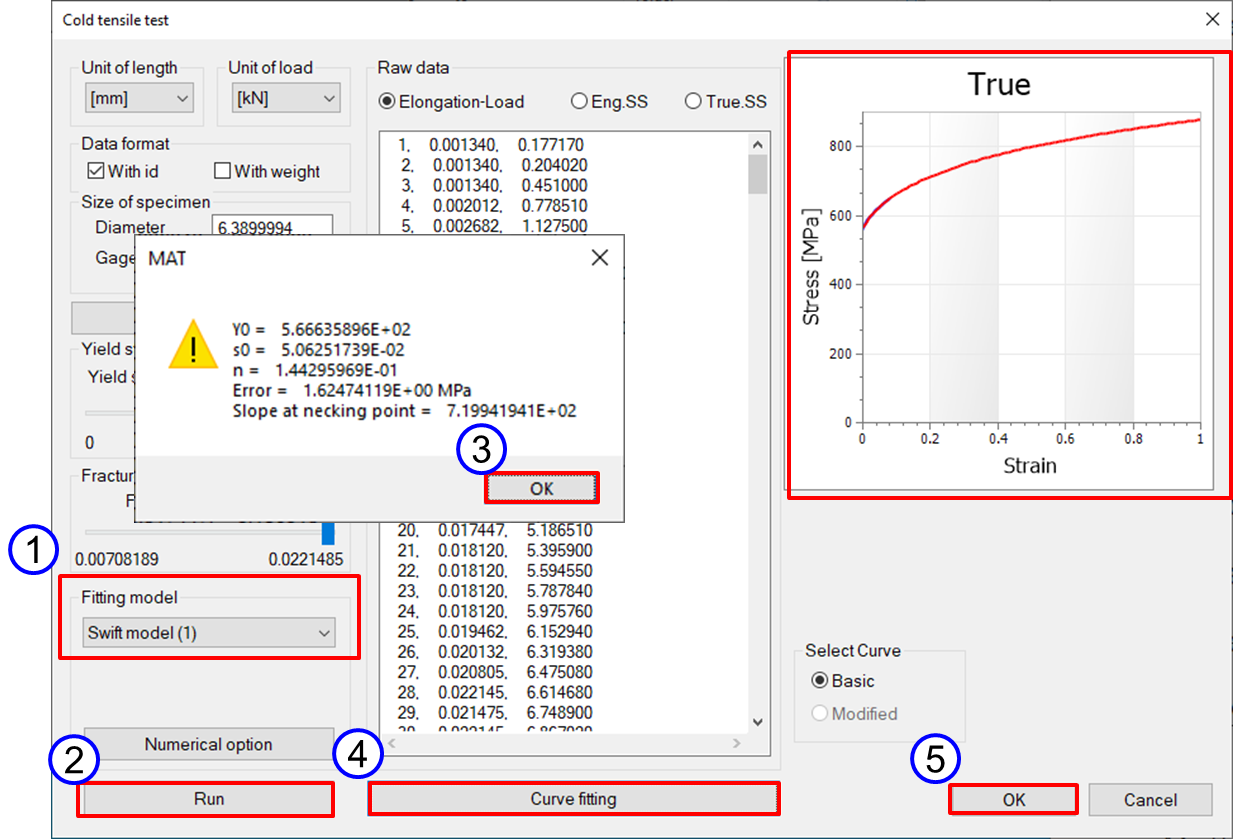The height and width of the screenshot is (839, 1233).
Task: Close the Cold tensile test window
Action: (x=1211, y=19)
